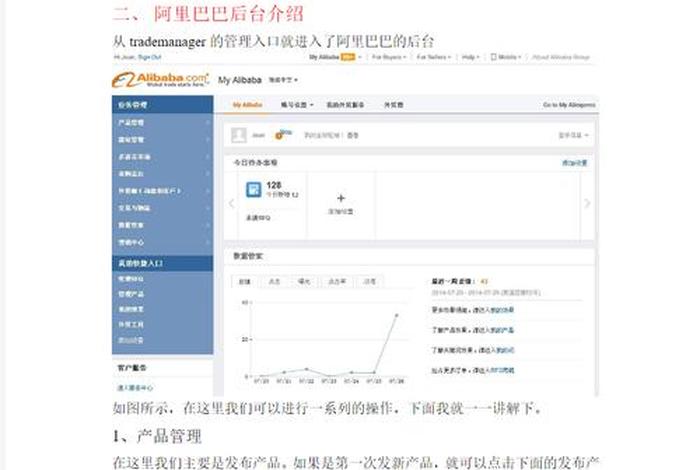The height and width of the screenshot is (470, 700).
Task: Click the plus icon to add a card
Action: pos(341,198)
